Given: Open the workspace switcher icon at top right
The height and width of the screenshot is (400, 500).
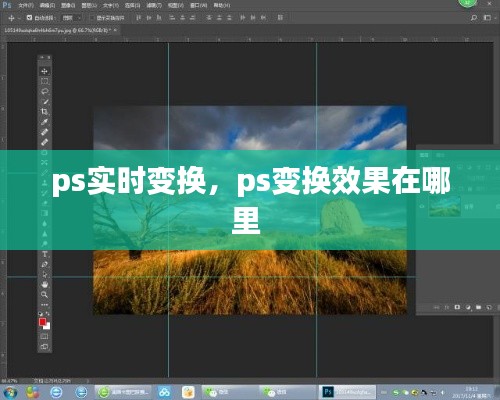Looking at the screenshot, I should [x=487, y=18].
